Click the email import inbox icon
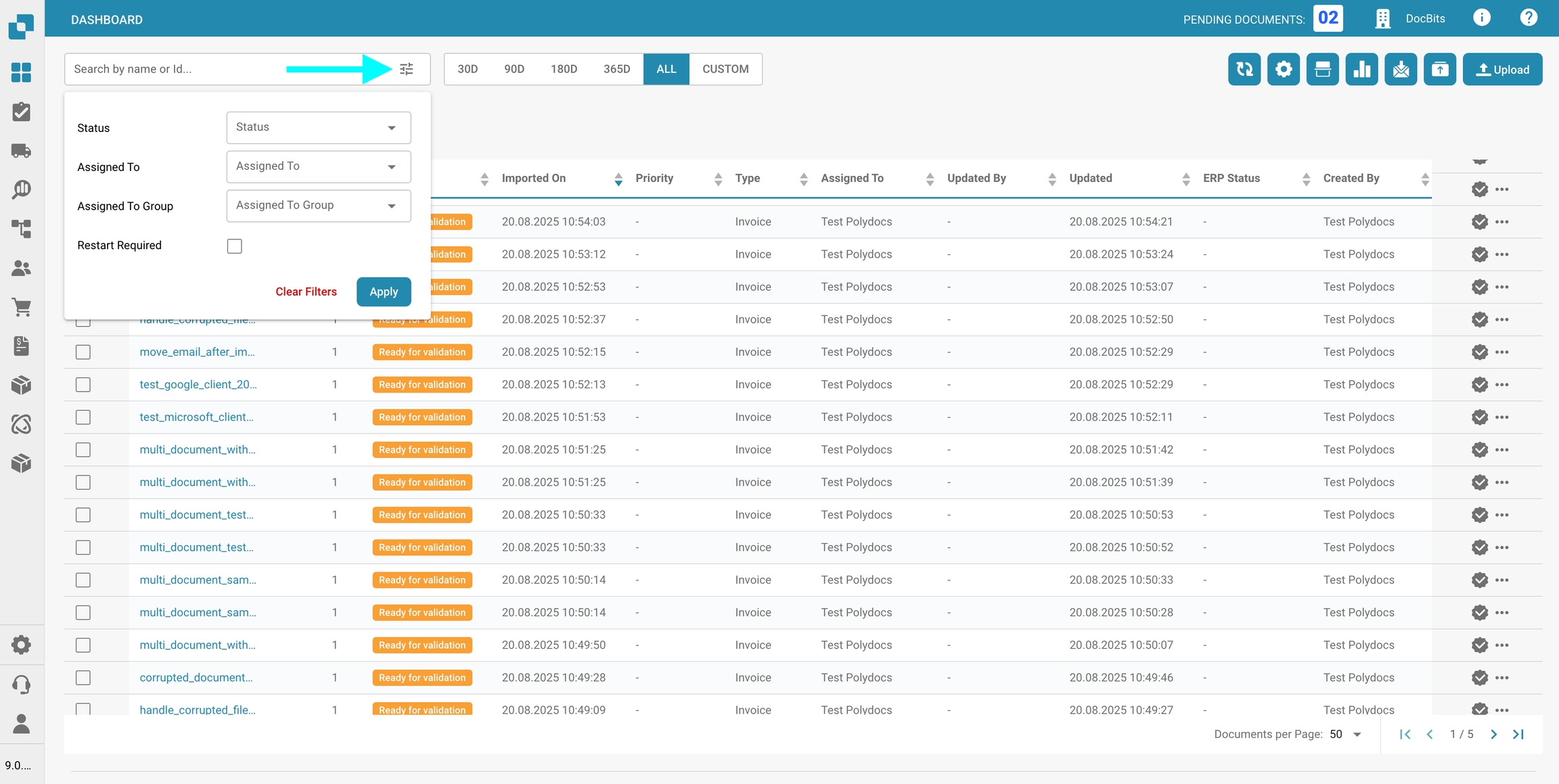Viewport: 1559px width, 784px height. pyautogui.click(x=1401, y=69)
